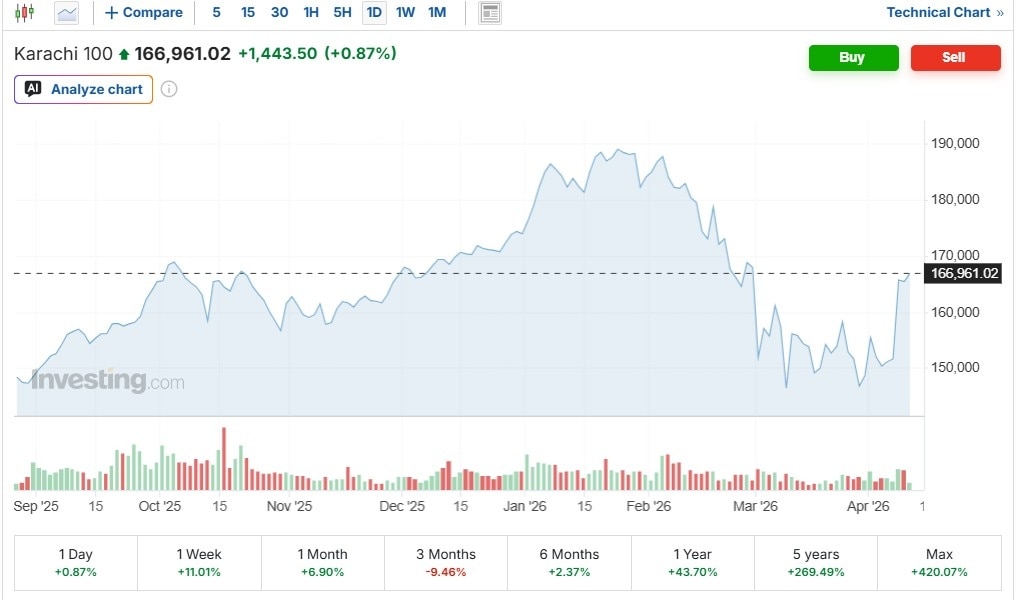Open the Technical Chart link
Viewport: 1018px width, 600px height.
coord(945,13)
